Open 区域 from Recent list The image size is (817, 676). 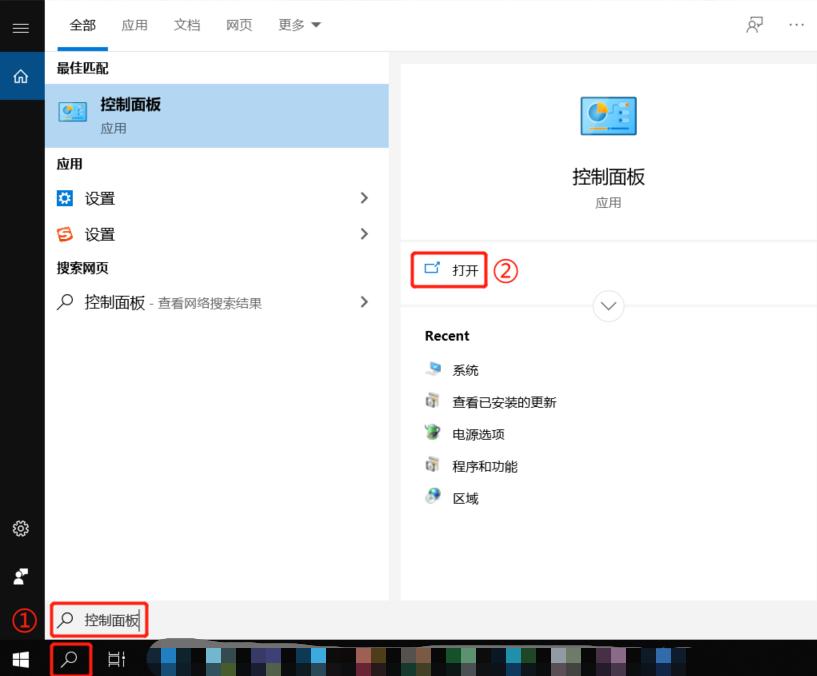pyautogui.click(x=464, y=497)
